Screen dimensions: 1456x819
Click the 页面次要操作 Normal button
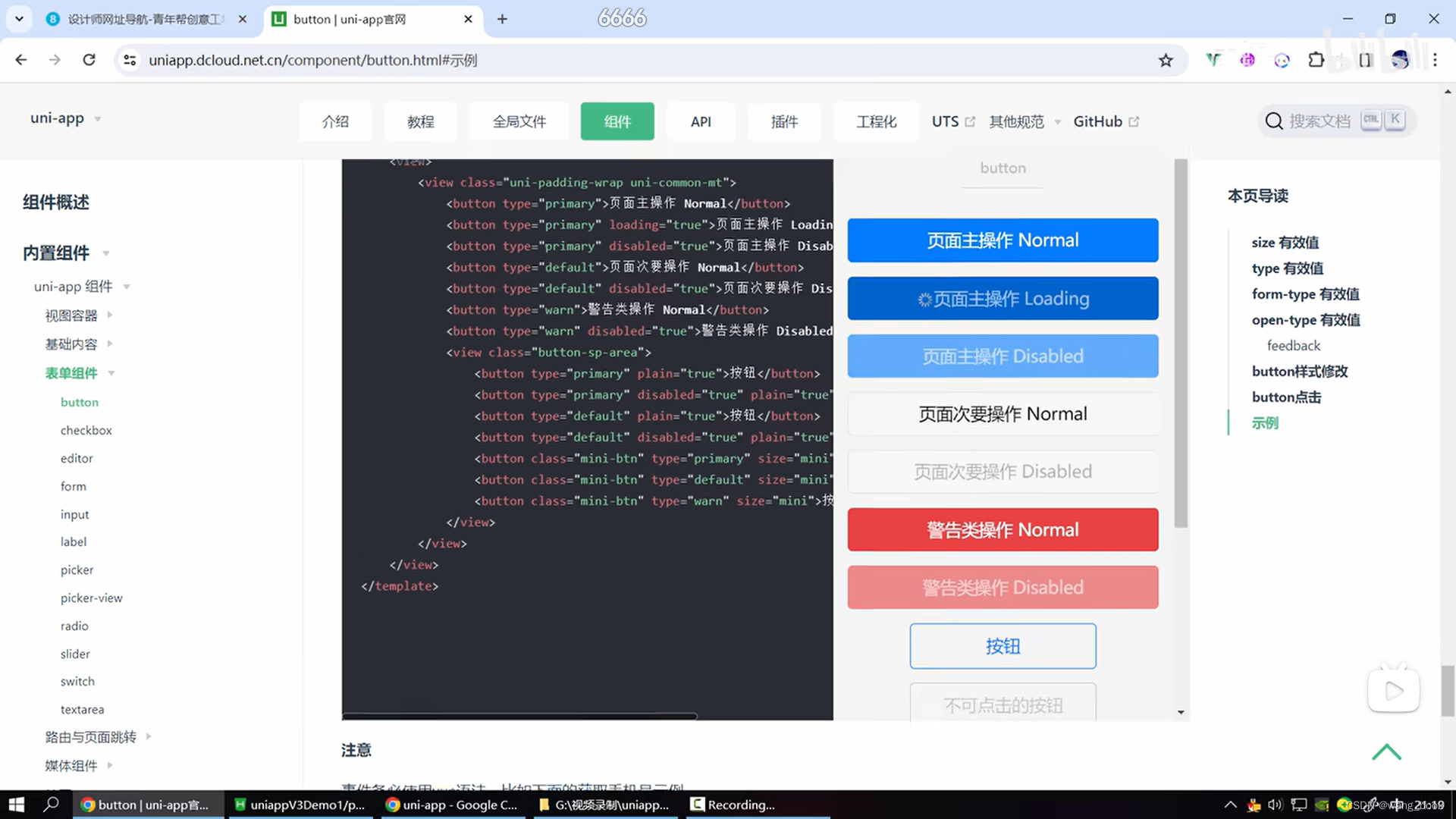1003,414
